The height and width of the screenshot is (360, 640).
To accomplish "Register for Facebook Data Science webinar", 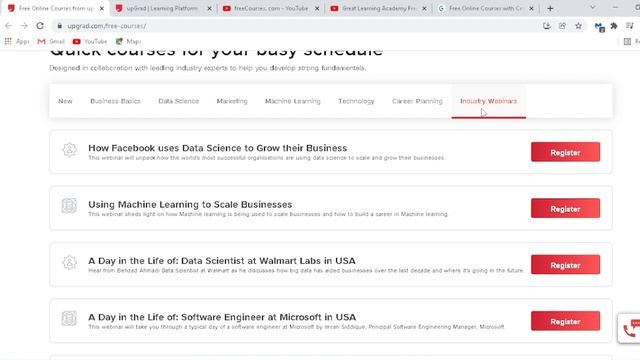I will point(565,152).
